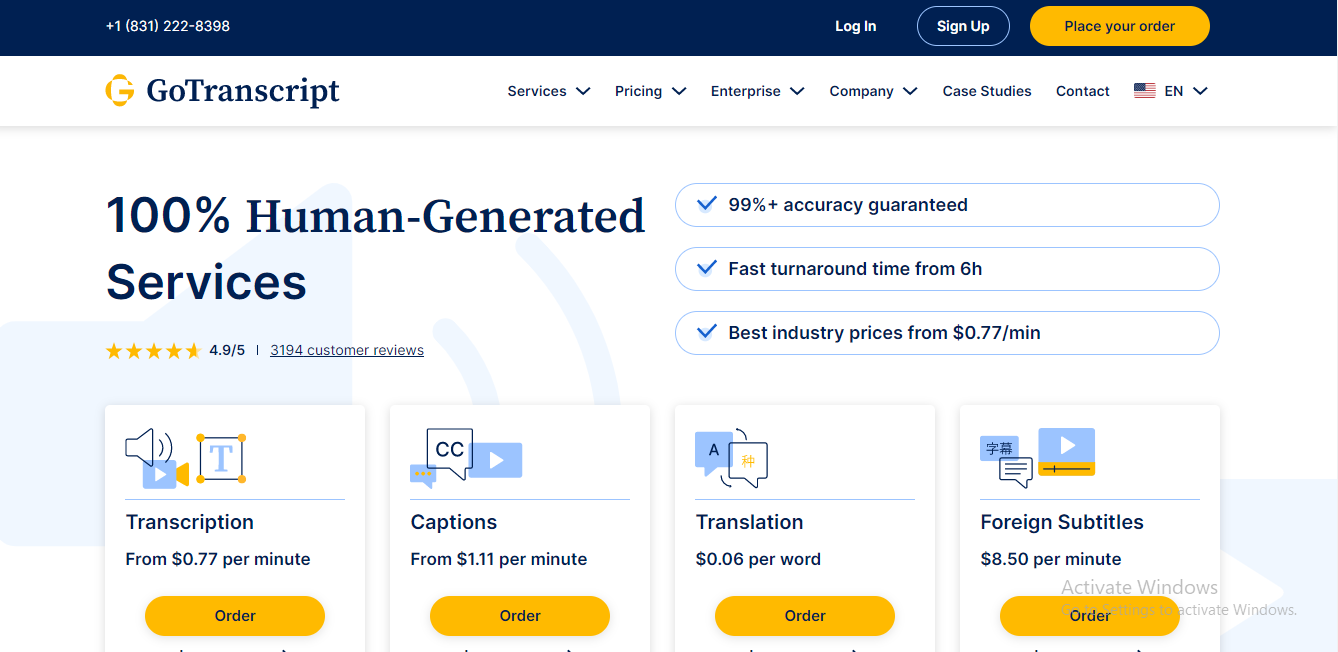Open the Contact page

point(1083,91)
